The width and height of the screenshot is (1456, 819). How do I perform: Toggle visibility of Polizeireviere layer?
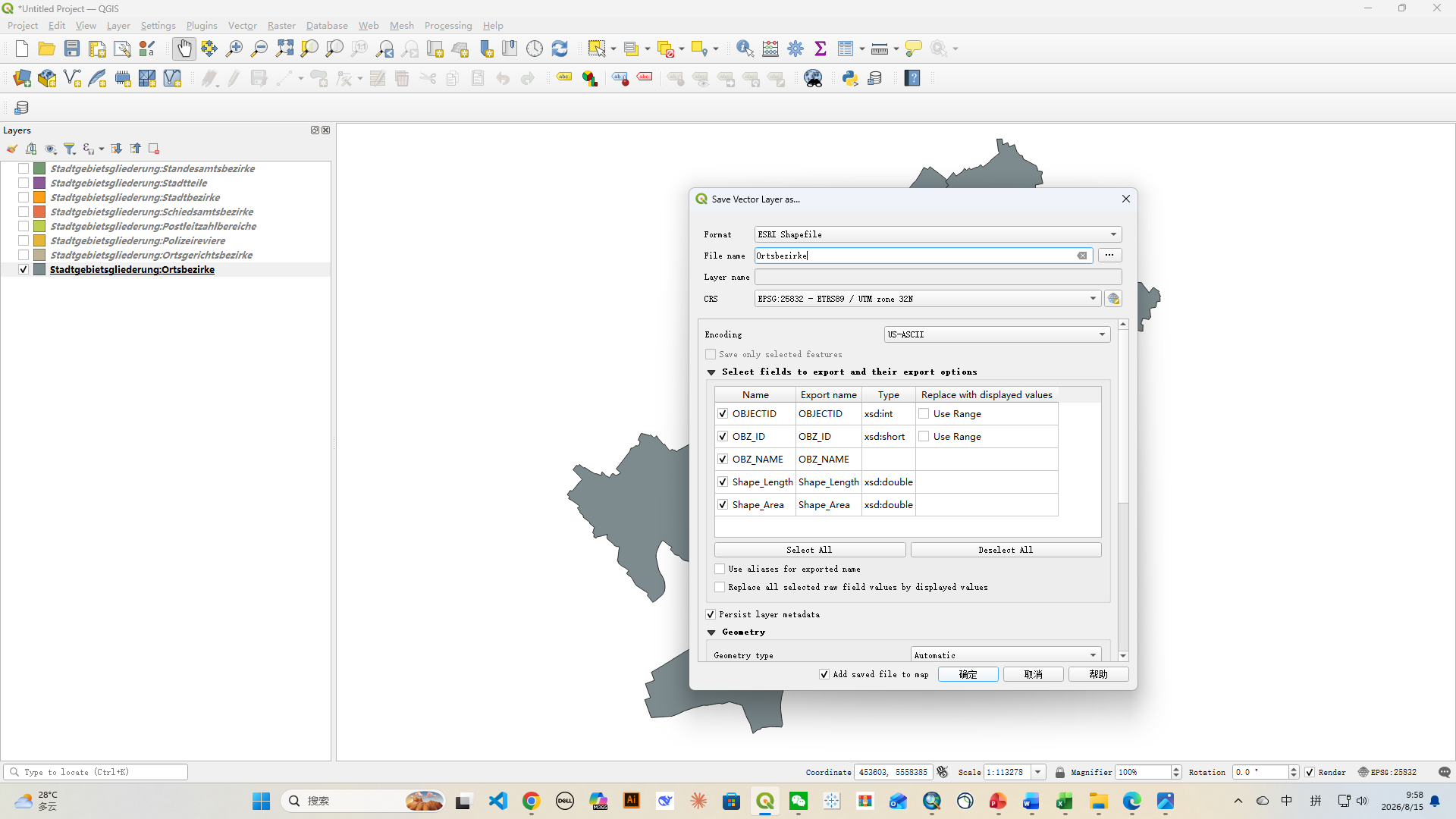(24, 240)
